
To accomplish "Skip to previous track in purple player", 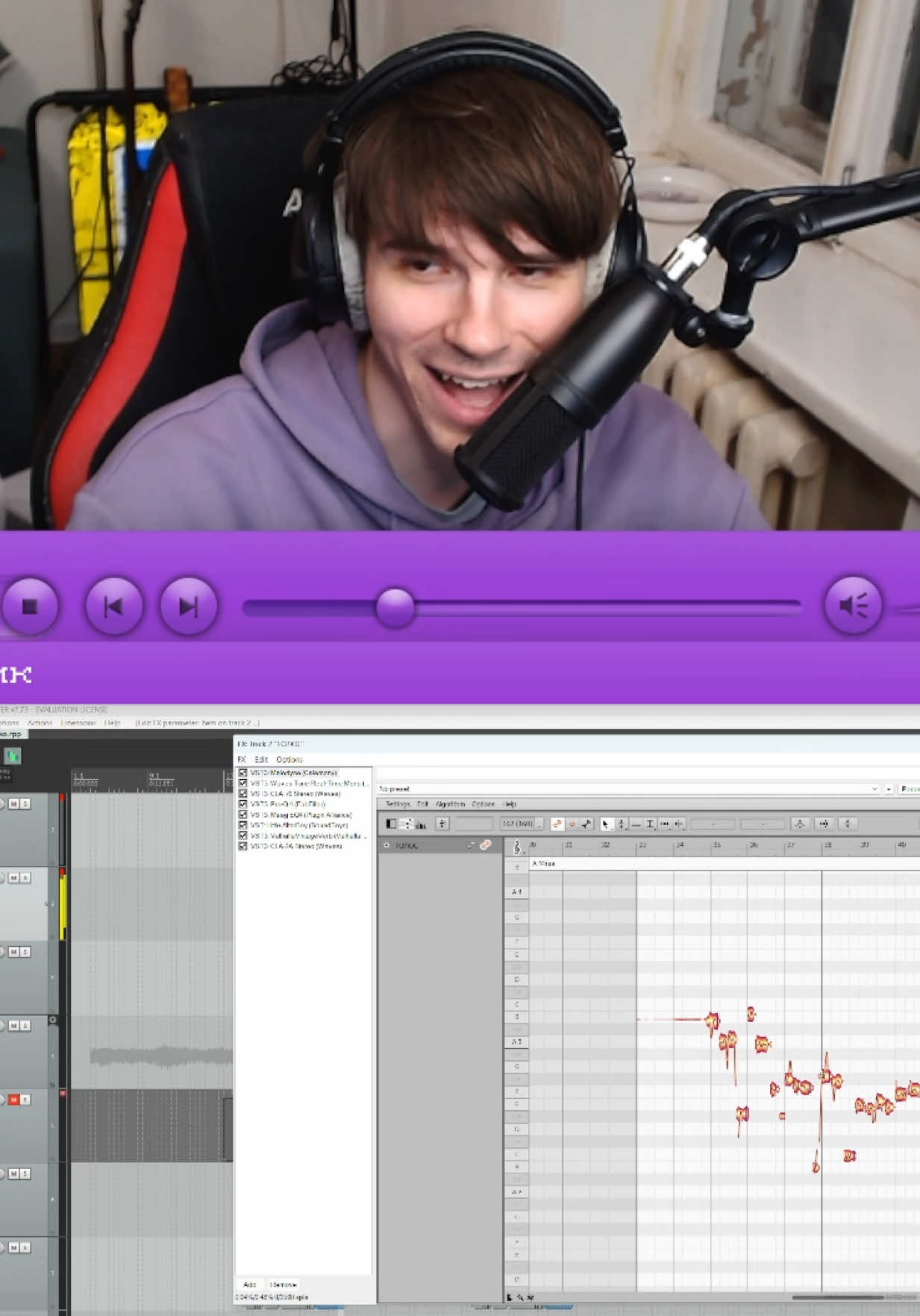I will pos(113,606).
